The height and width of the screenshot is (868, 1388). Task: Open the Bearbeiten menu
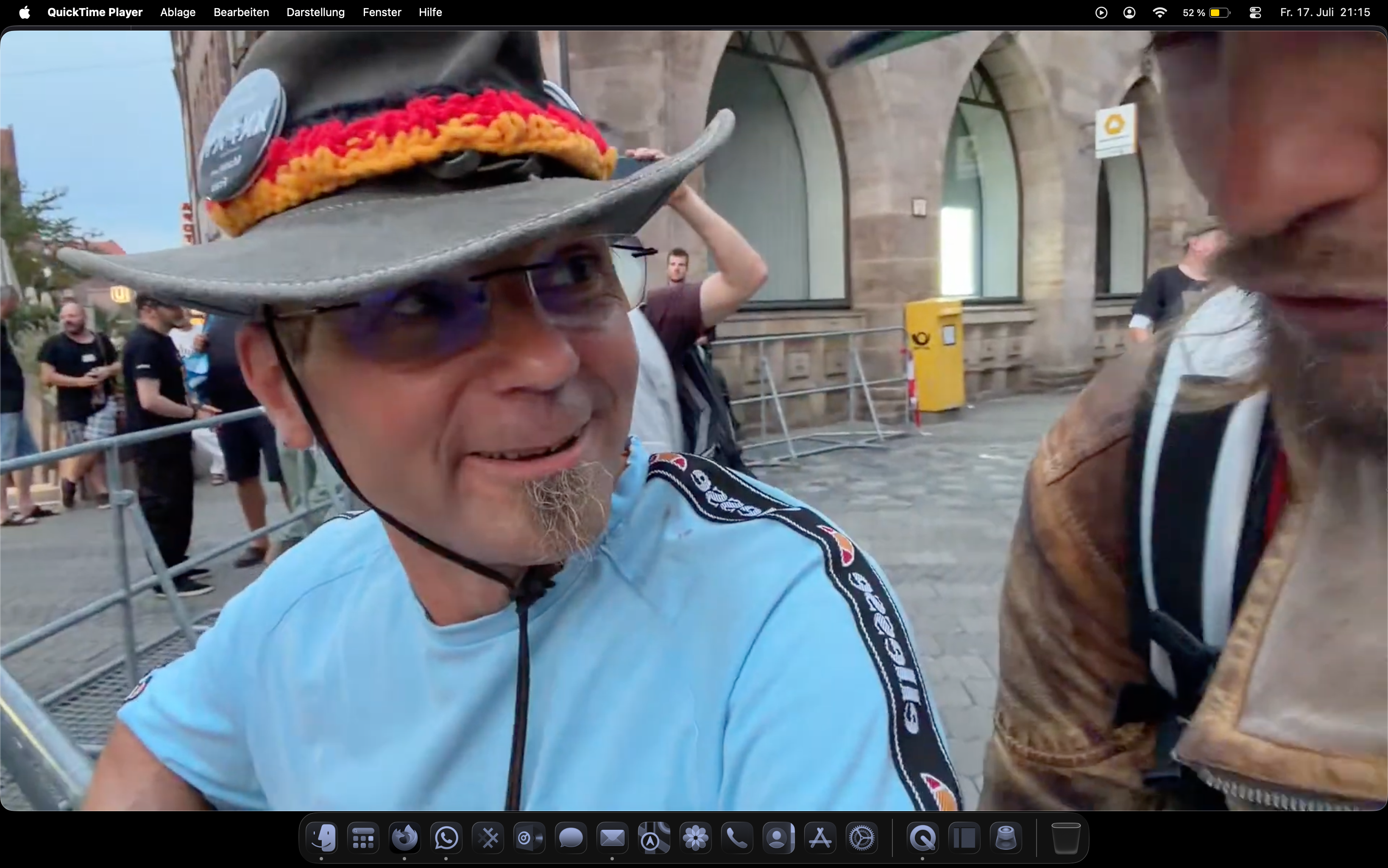[x=241, y=12]
